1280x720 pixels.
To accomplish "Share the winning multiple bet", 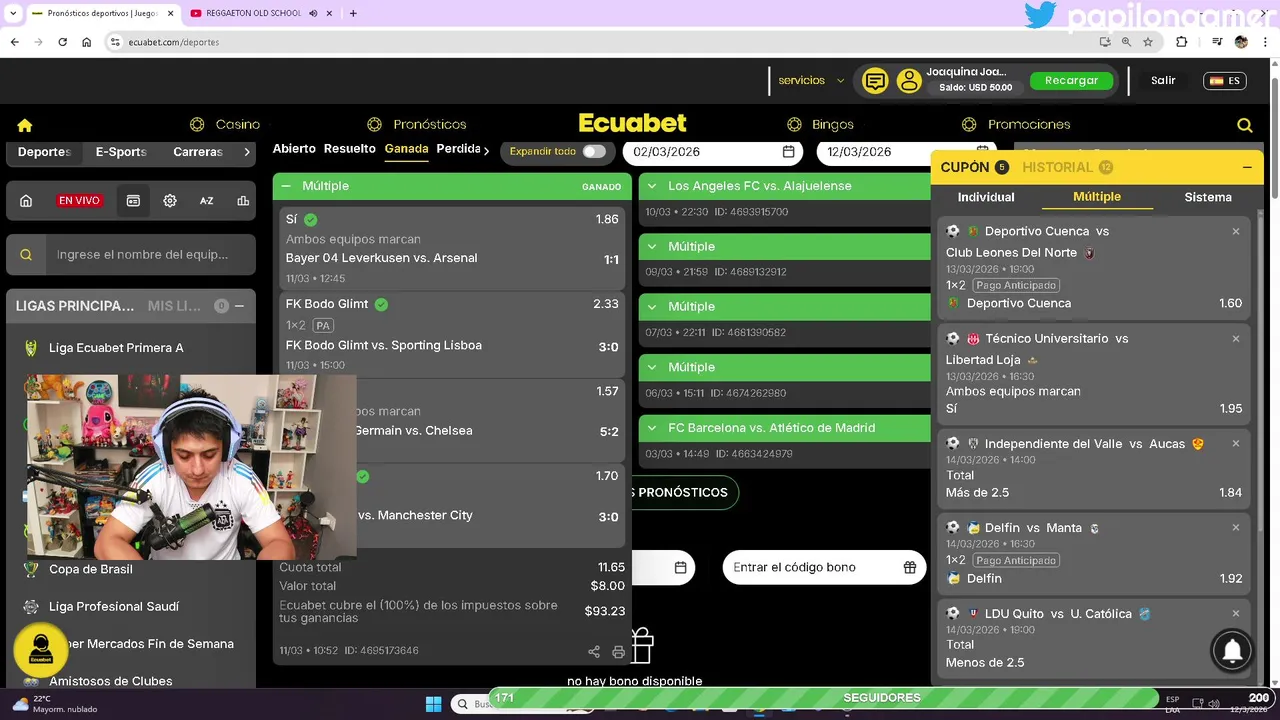I will tap(594, 651).
